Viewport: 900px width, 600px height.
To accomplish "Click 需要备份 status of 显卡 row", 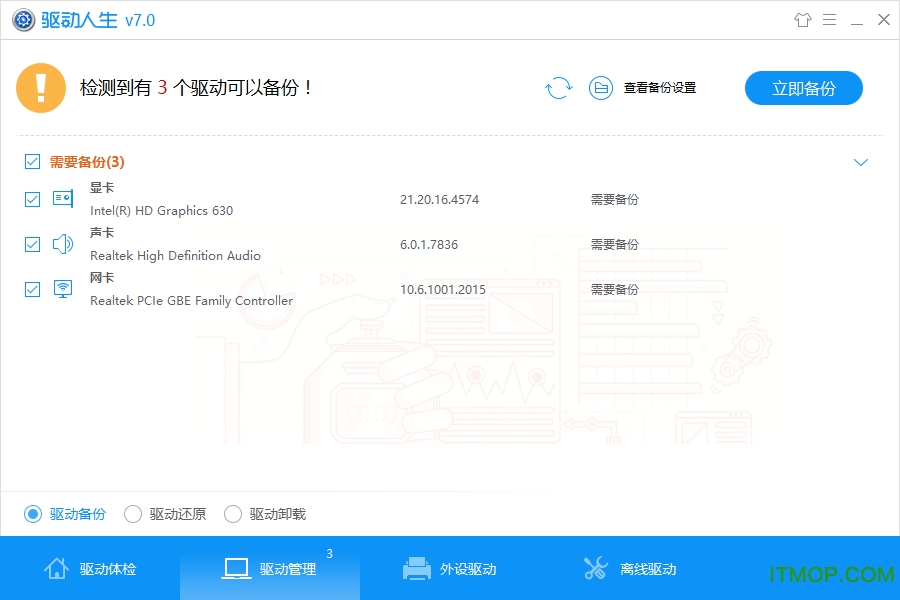I will tap(615, 200).
